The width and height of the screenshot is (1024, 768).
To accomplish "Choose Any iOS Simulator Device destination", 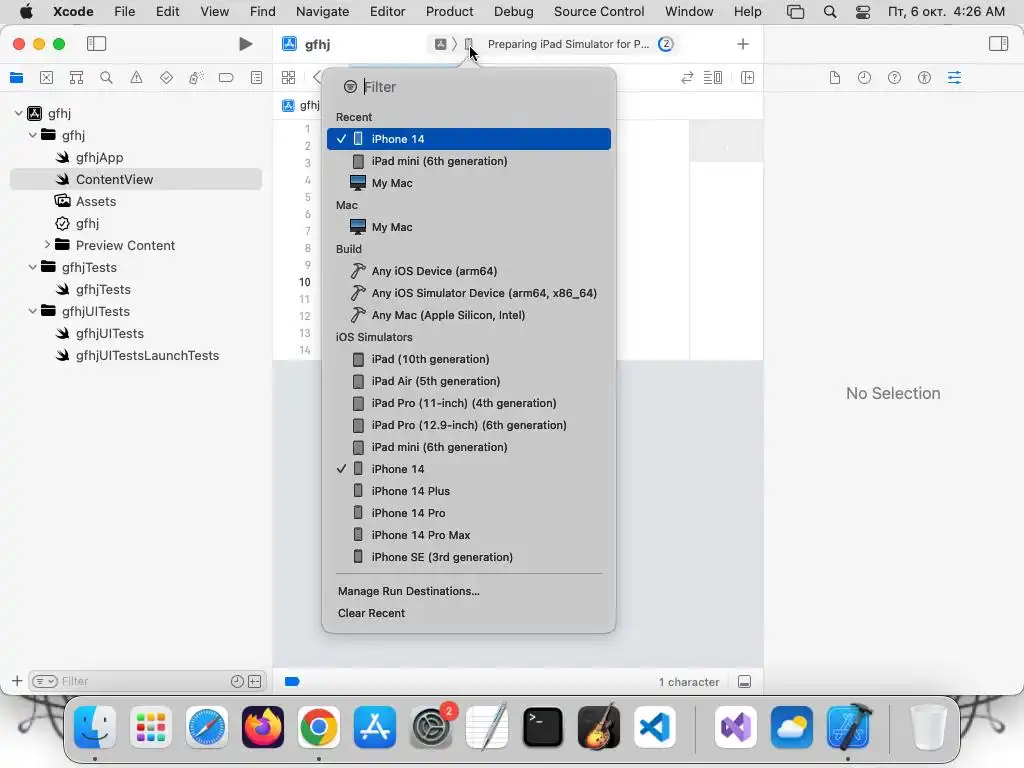I will [x=468, y=293].
